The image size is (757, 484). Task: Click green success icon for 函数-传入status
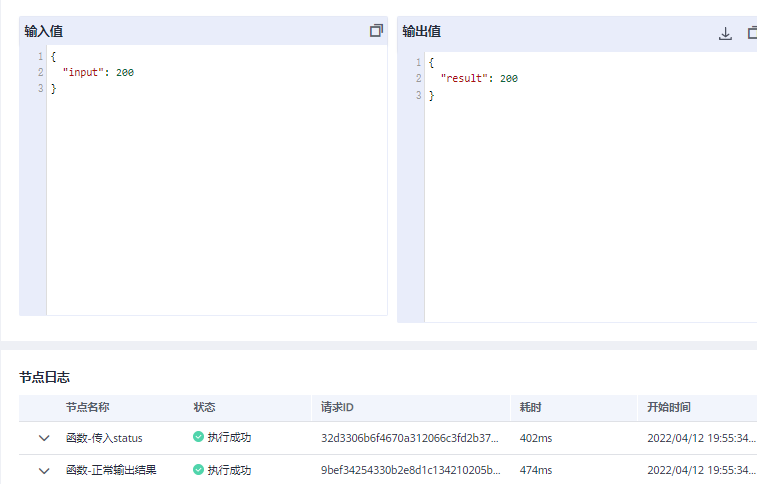pos(198,438)
